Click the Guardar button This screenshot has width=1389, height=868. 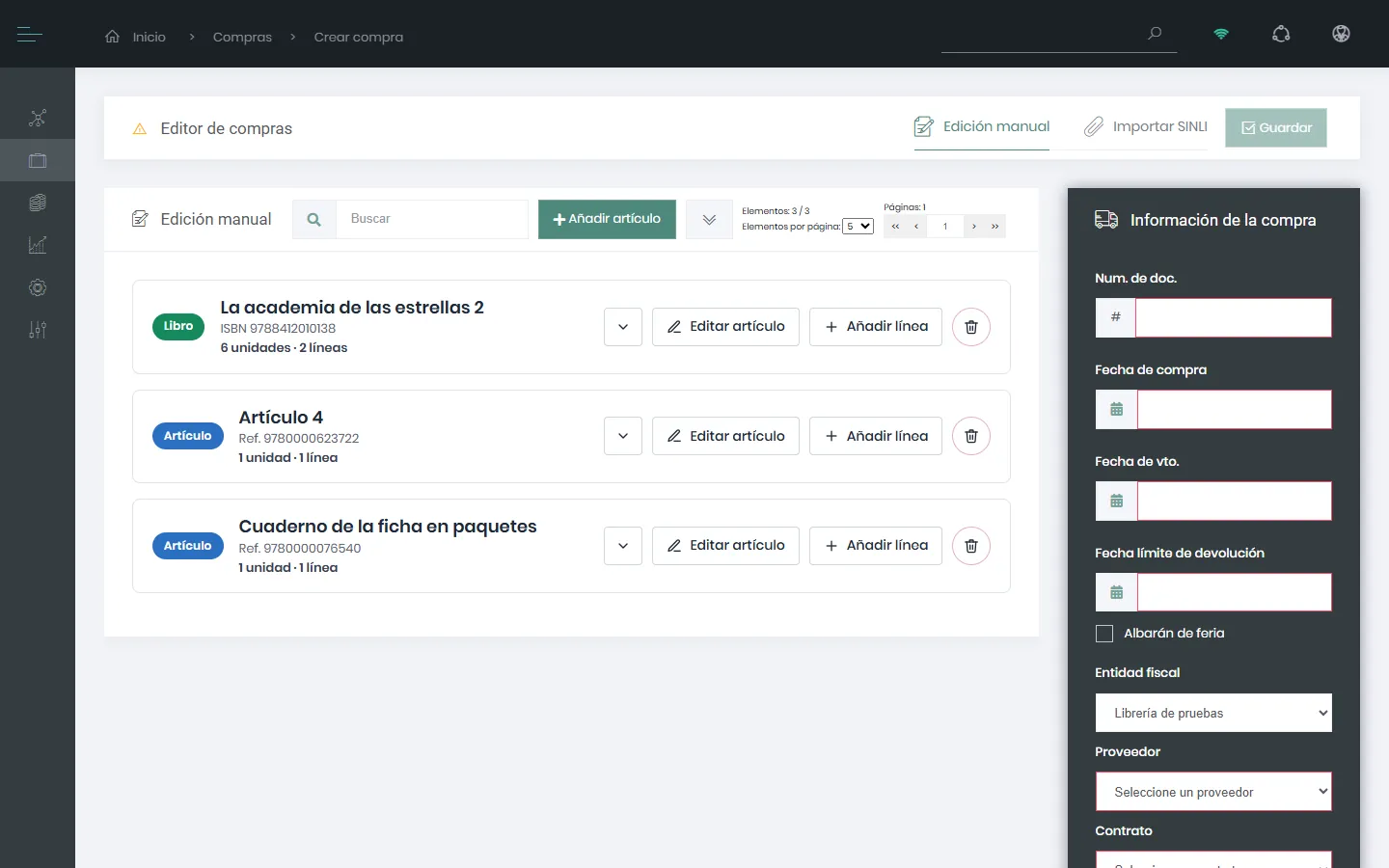(1276, 127)
